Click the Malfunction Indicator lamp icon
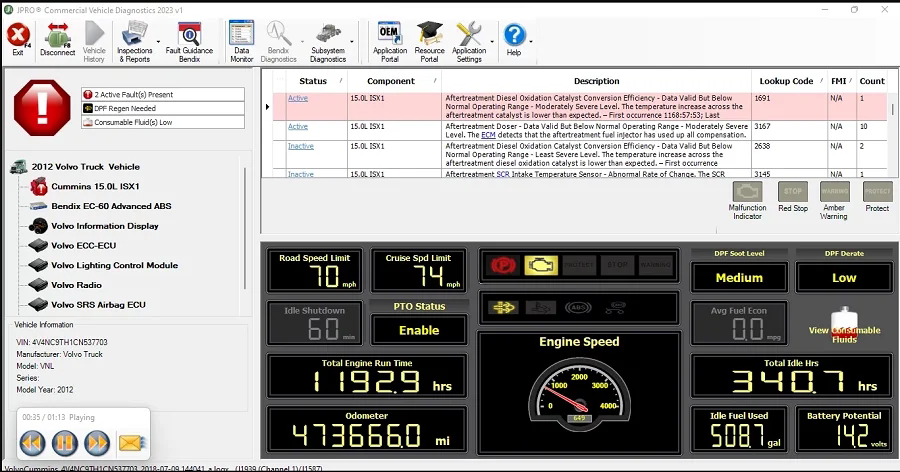The height and width of the screenshot is (472, 900). [x=747, y=192]
